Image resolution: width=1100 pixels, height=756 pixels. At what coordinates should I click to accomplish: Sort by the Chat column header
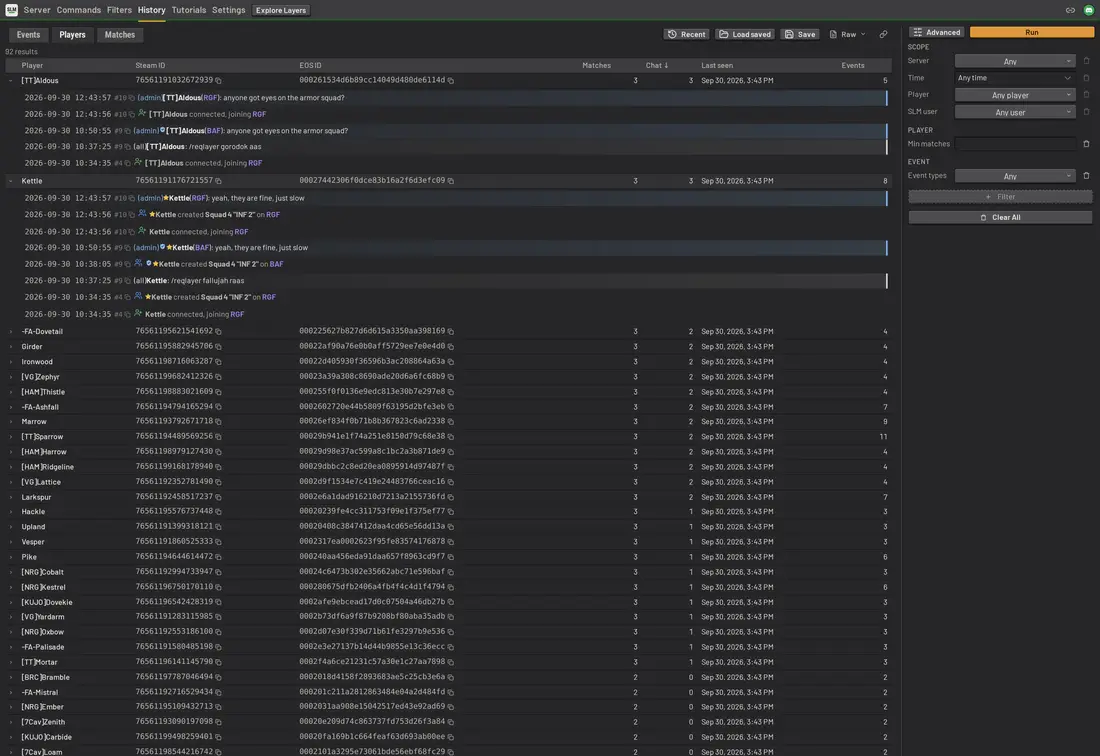tap(657, 65)
